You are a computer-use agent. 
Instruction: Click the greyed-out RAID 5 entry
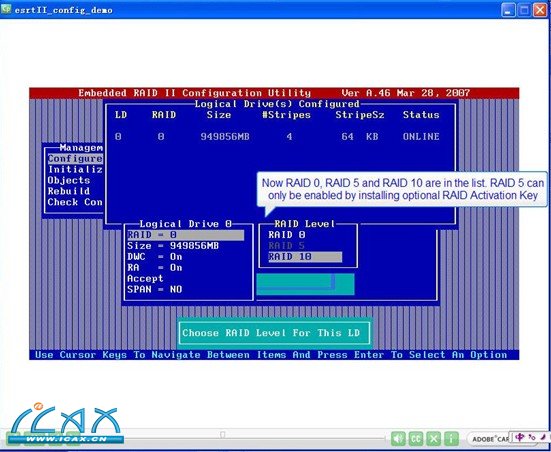[287, 246]
